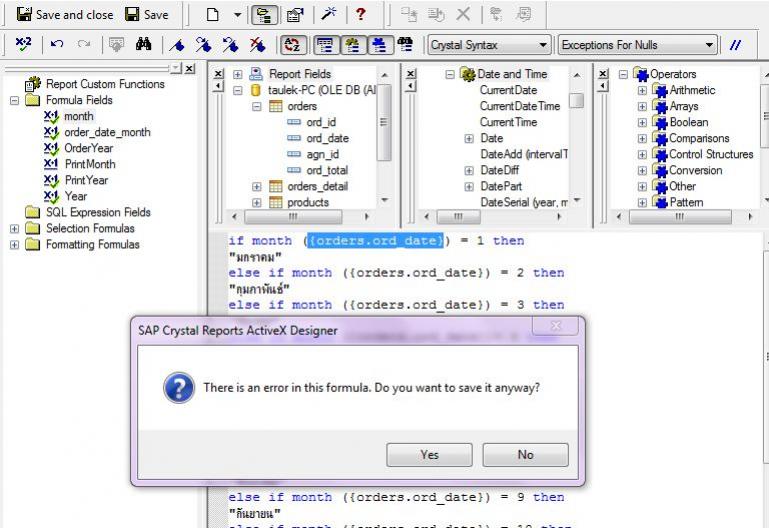The width and height of the screenshot is (769, 528).
Task: Close the SAP Crystal Reports dialog
Action: pos(556,326)
